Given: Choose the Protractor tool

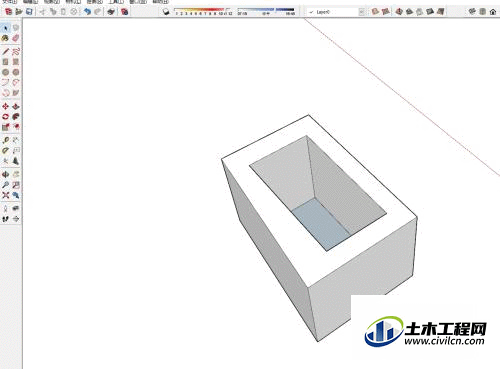Looking at the screenshot, I should click(5, 151).
